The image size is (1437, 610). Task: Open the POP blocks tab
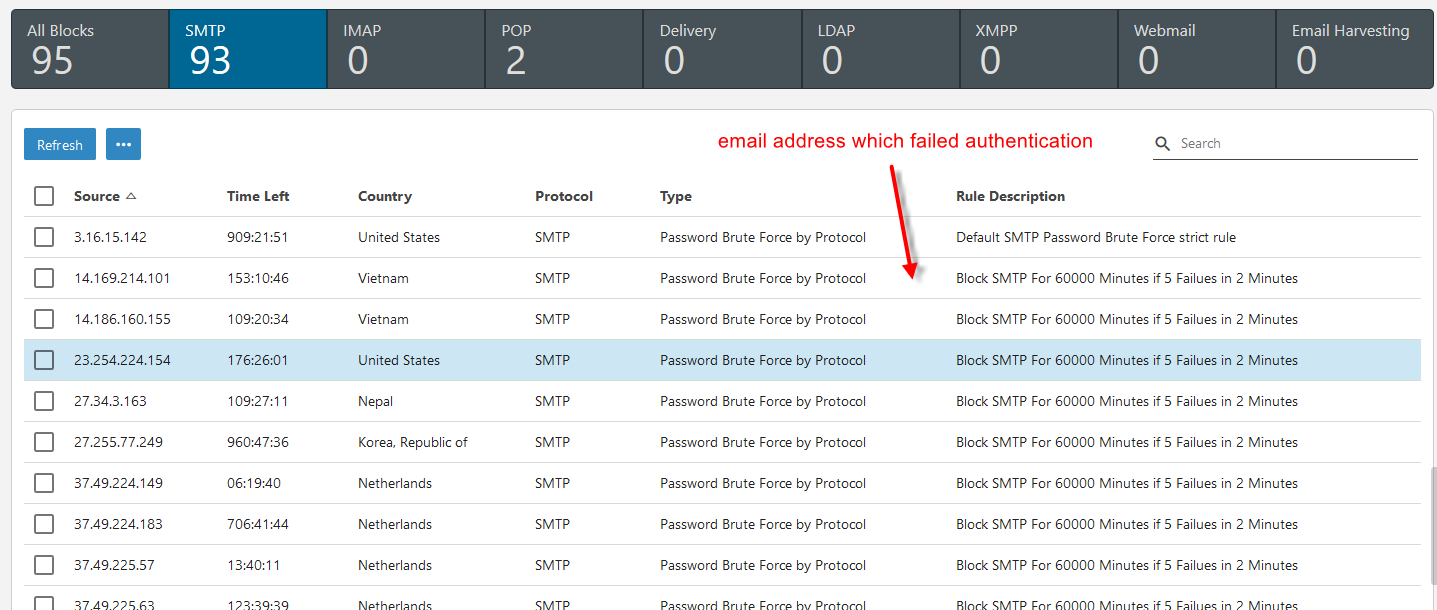click(564, 49)
